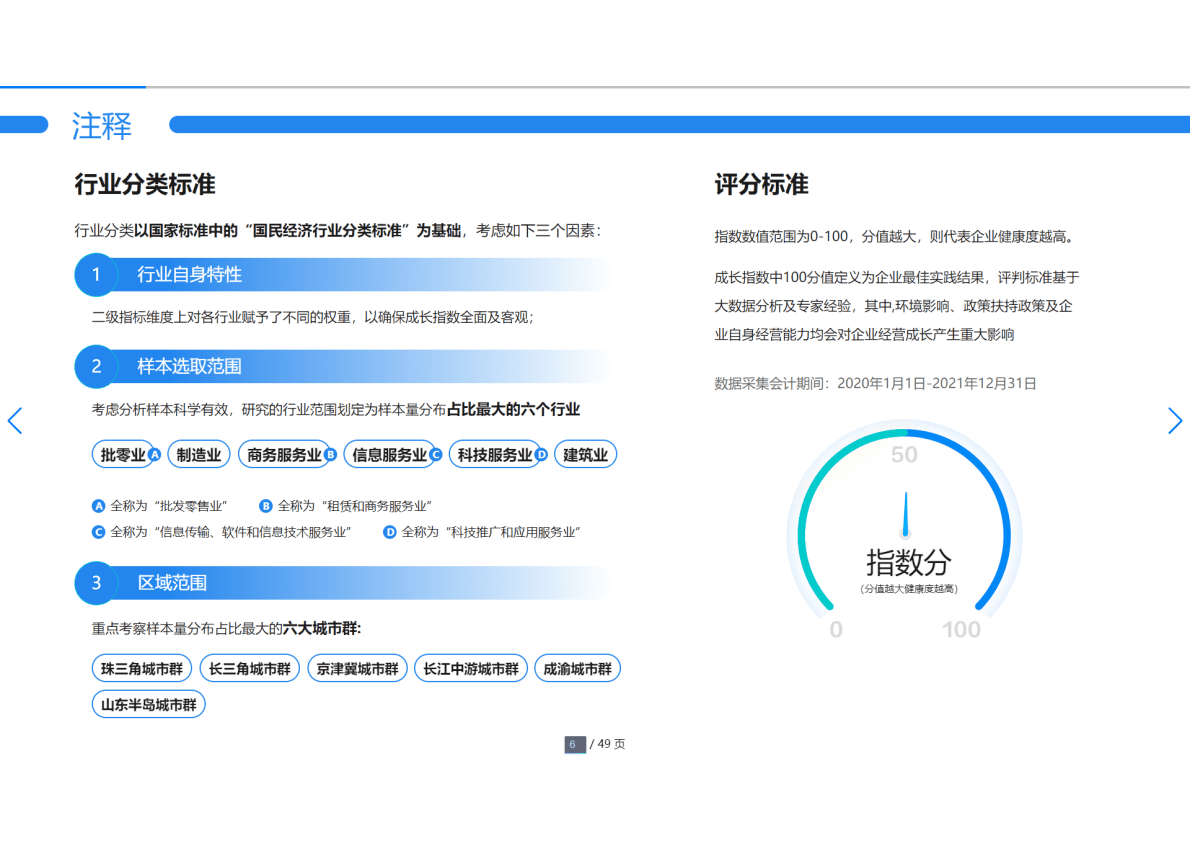Screen dimensions: 1190x842
Task: Click the circled B icon beside 商务服务业
Action: tap(329, 453)
